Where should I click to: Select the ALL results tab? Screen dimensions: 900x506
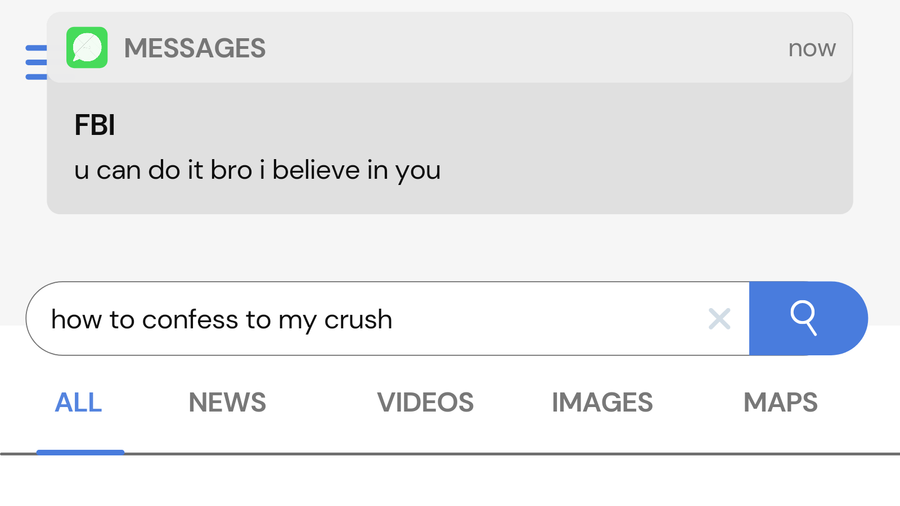[79, 403]
